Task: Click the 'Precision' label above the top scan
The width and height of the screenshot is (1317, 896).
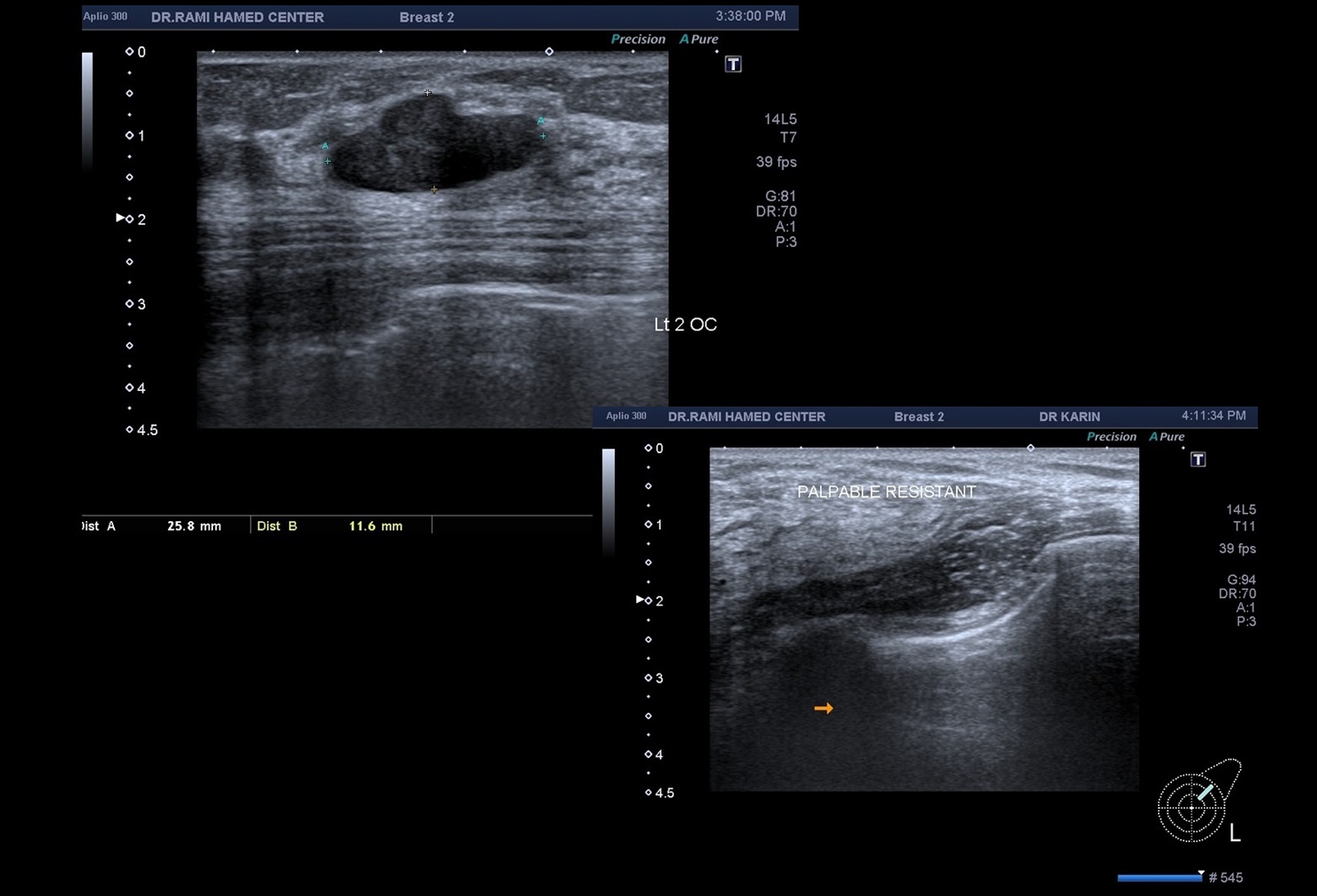Action: (638, 39)
